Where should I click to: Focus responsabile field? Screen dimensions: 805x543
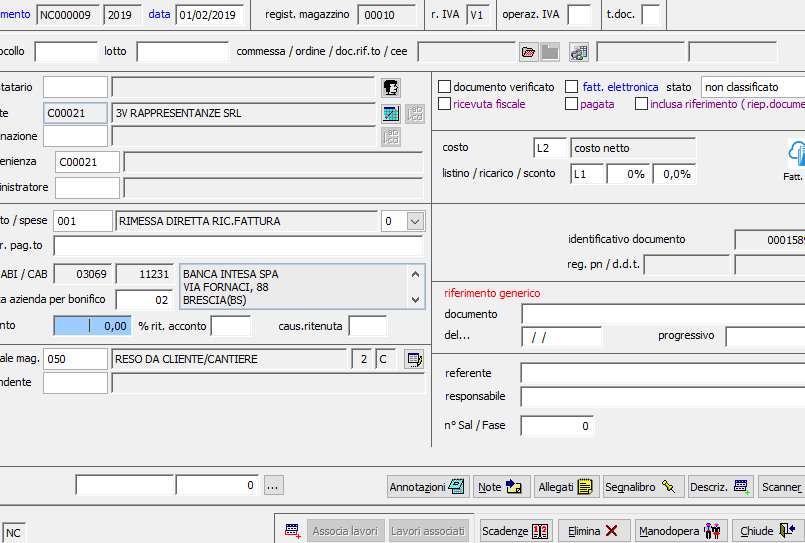663,397
